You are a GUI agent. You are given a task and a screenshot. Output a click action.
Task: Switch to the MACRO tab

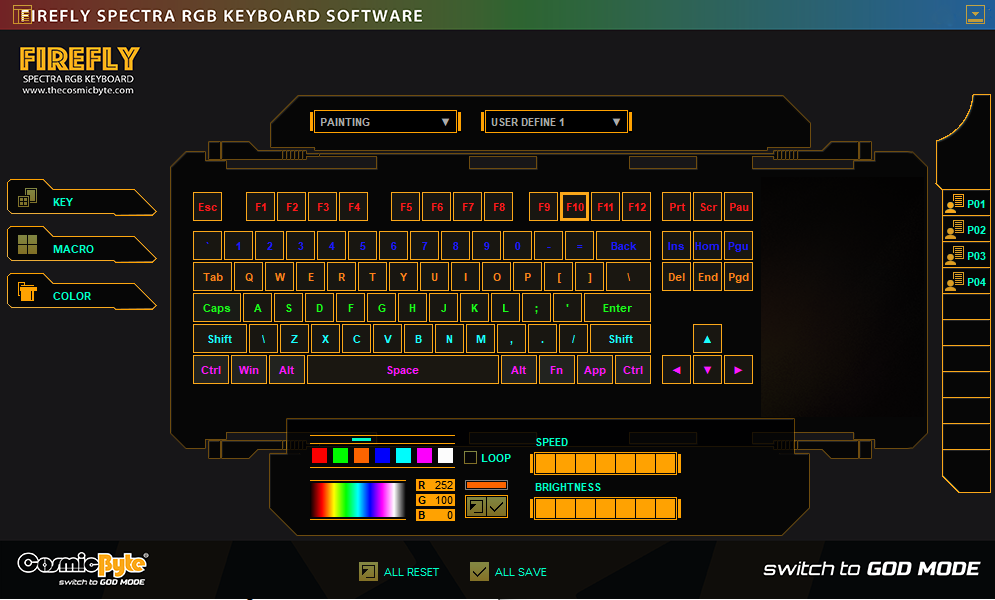[80, 249]
